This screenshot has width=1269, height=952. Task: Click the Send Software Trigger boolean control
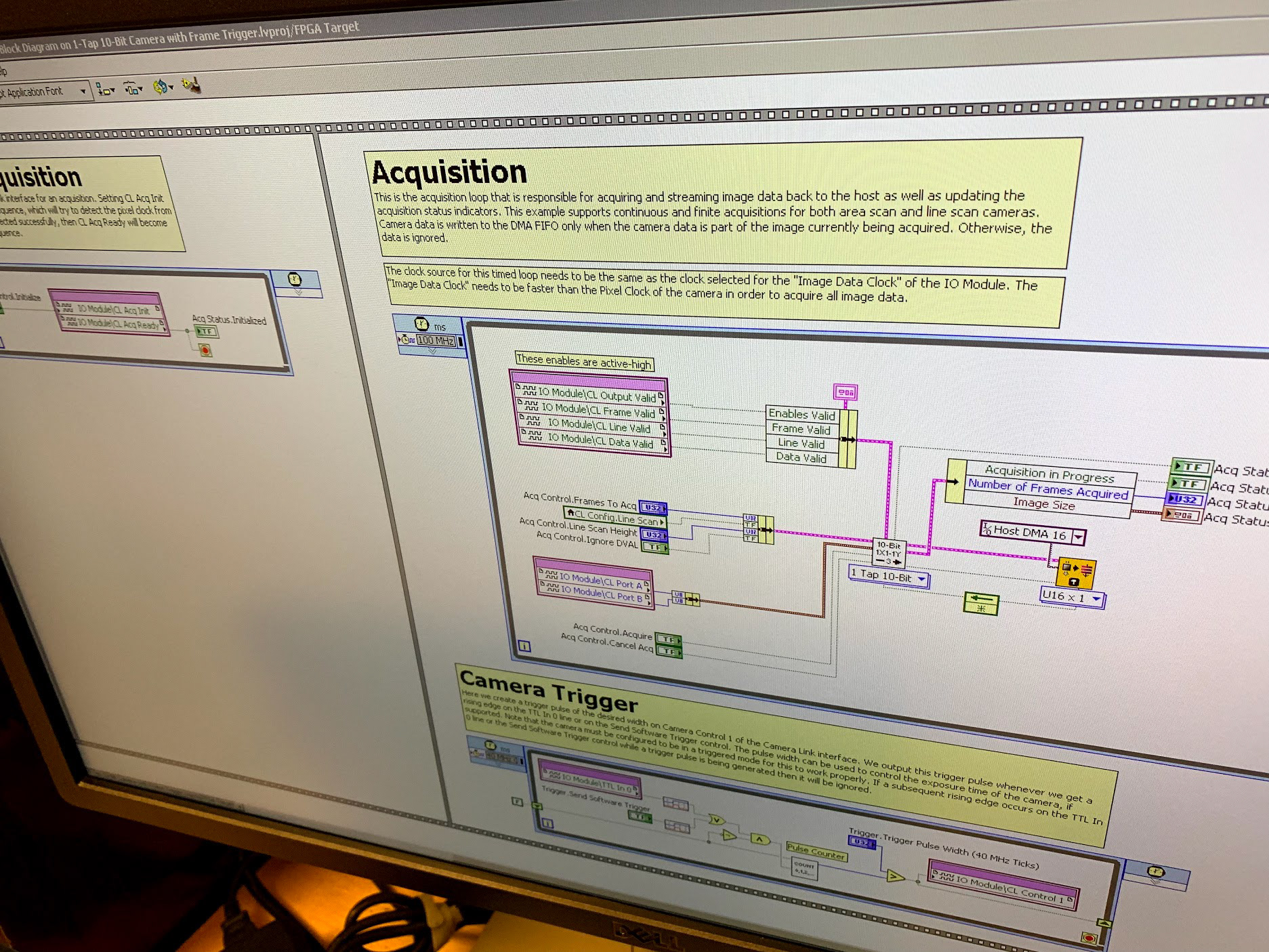click(x=639, y=817)
